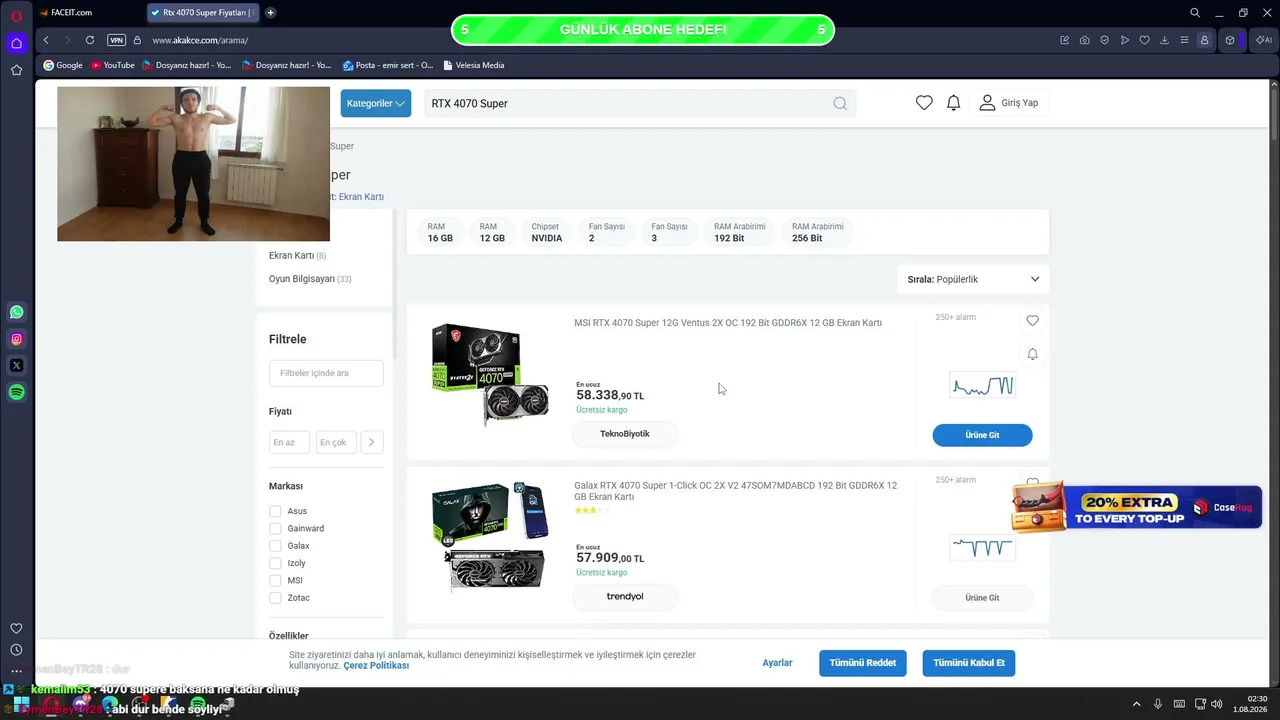Open the MSI product price history chart
Viewport: 1280px width, 720px height.
[x=982, y=385]
